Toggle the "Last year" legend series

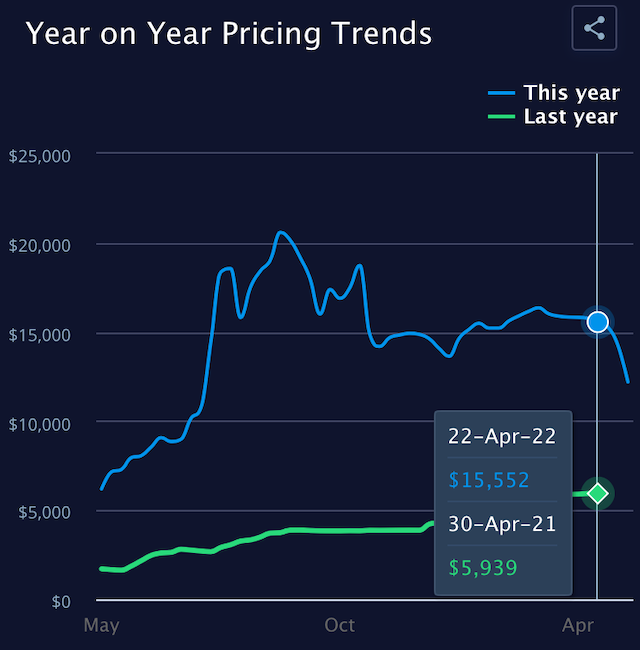(571, 117)
